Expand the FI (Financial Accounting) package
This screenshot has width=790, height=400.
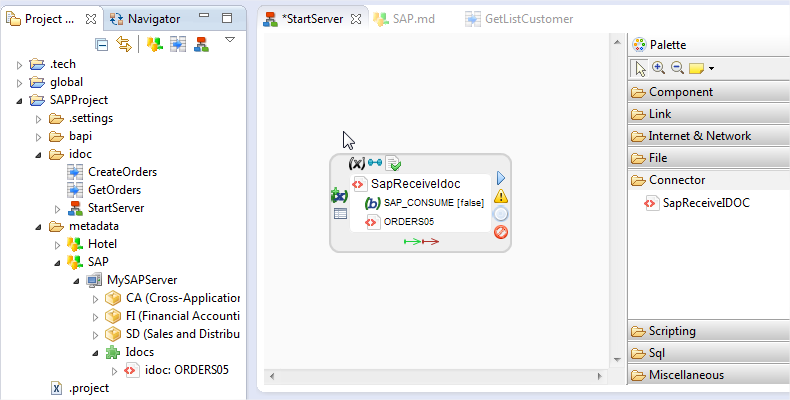(96, 317)
